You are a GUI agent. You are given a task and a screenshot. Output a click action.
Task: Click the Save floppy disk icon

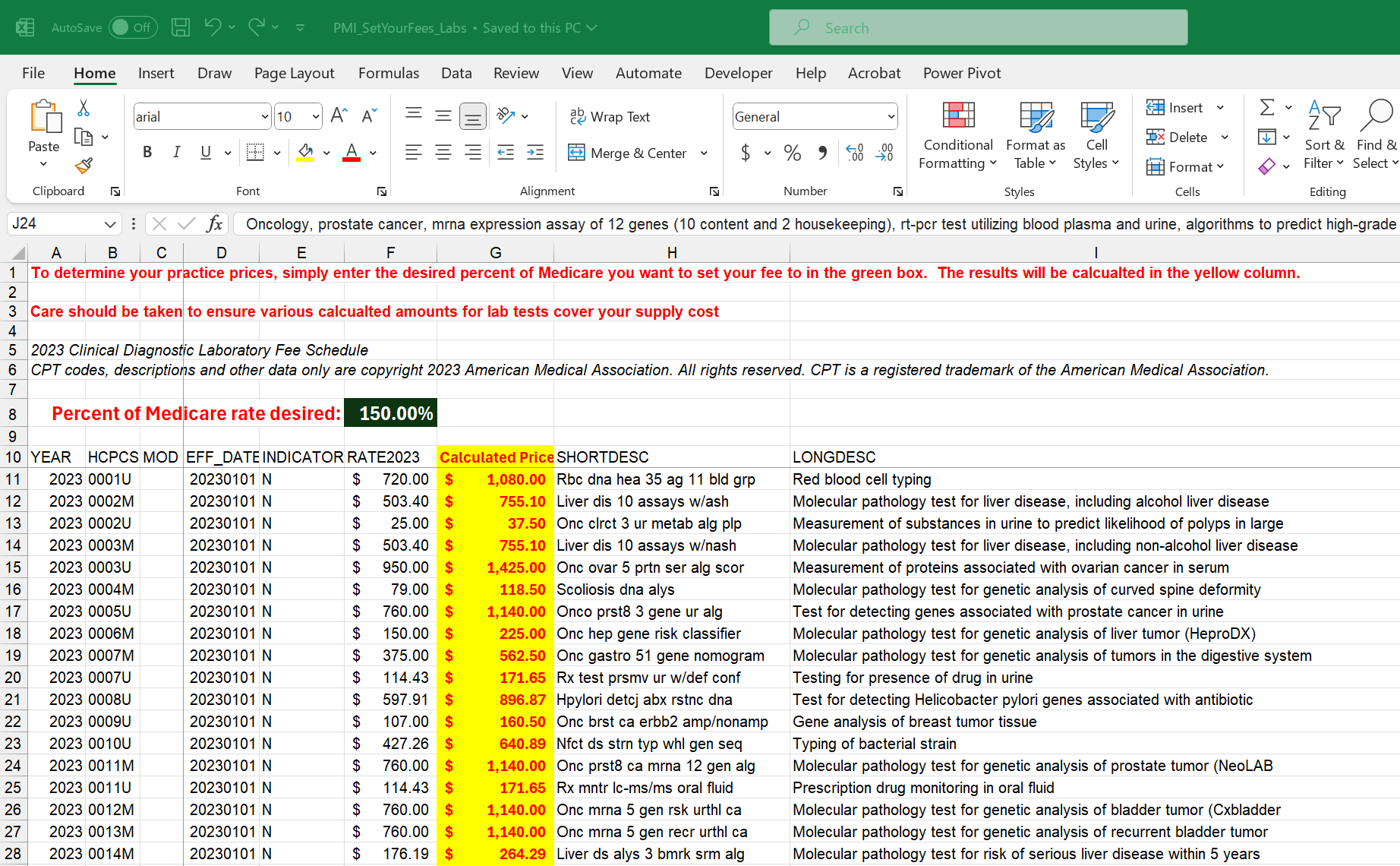181,28
